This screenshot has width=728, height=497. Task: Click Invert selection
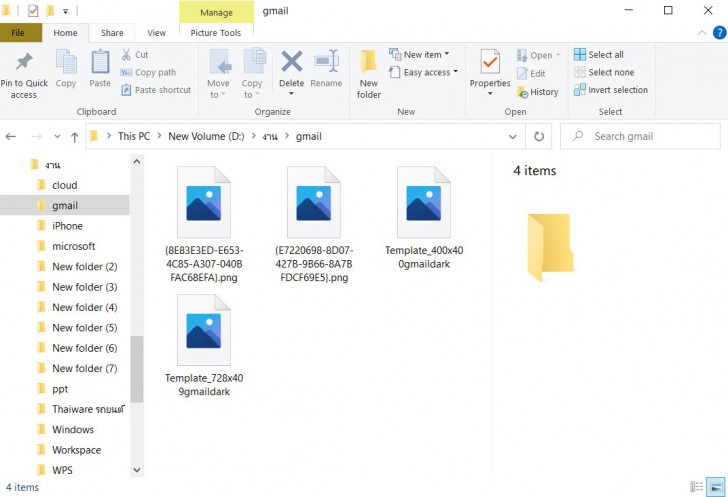611,90
